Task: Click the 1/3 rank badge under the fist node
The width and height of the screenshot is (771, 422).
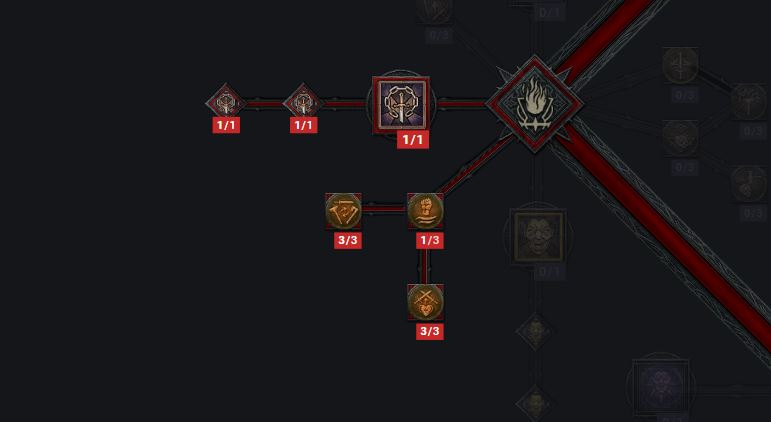Action: point(430,241)
